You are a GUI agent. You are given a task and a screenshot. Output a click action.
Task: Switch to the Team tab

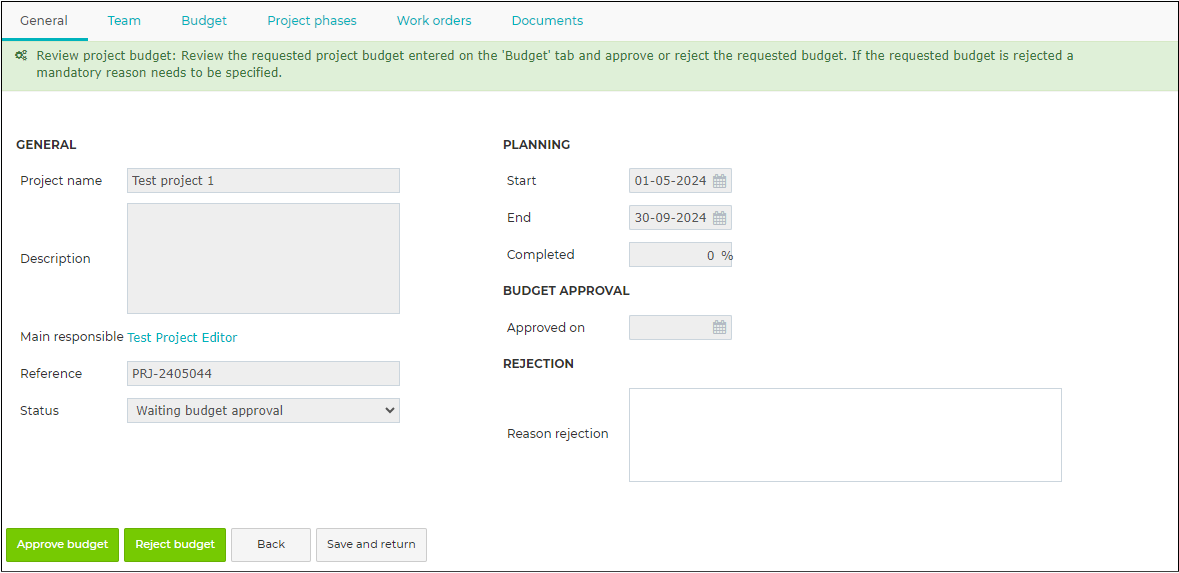(124, 21)
